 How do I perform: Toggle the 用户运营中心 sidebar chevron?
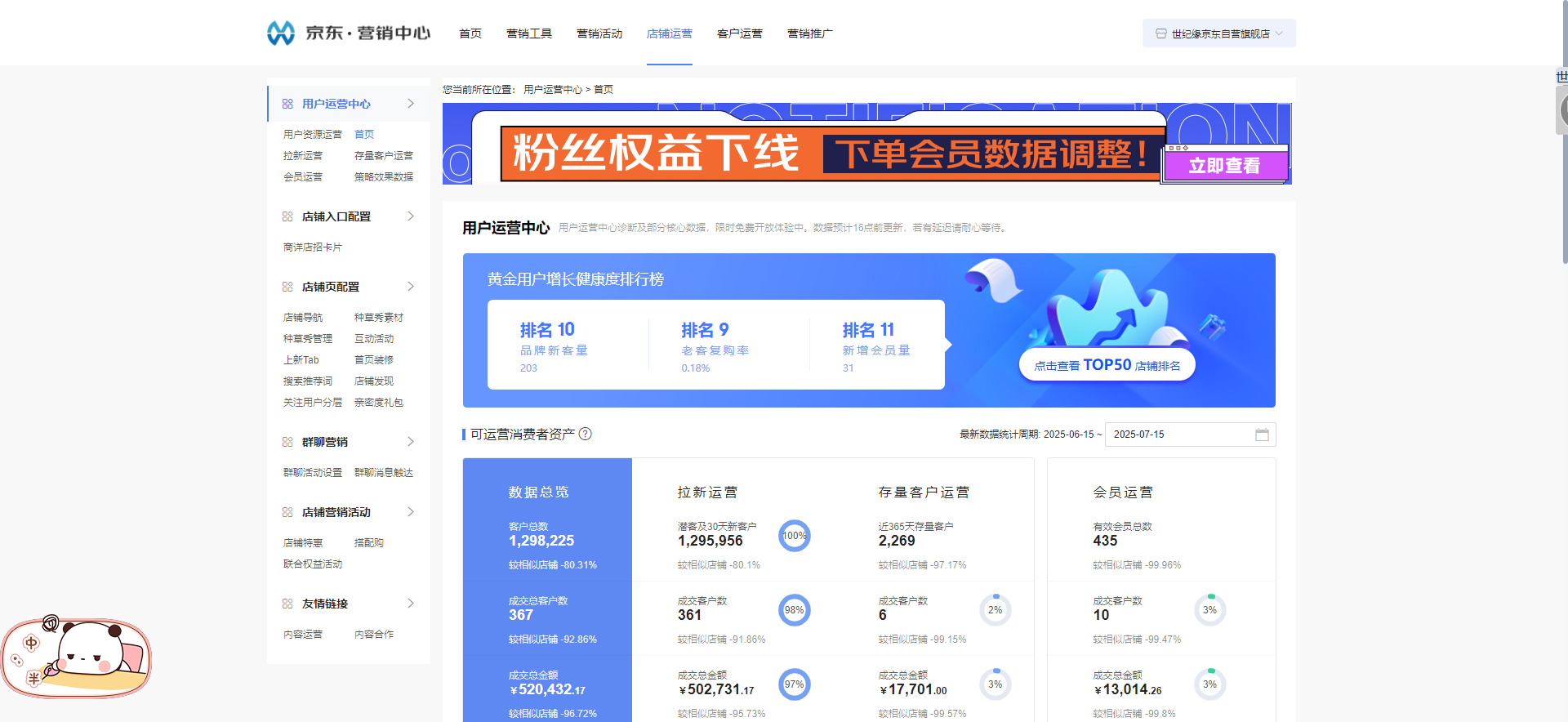[x=411, y=104]
